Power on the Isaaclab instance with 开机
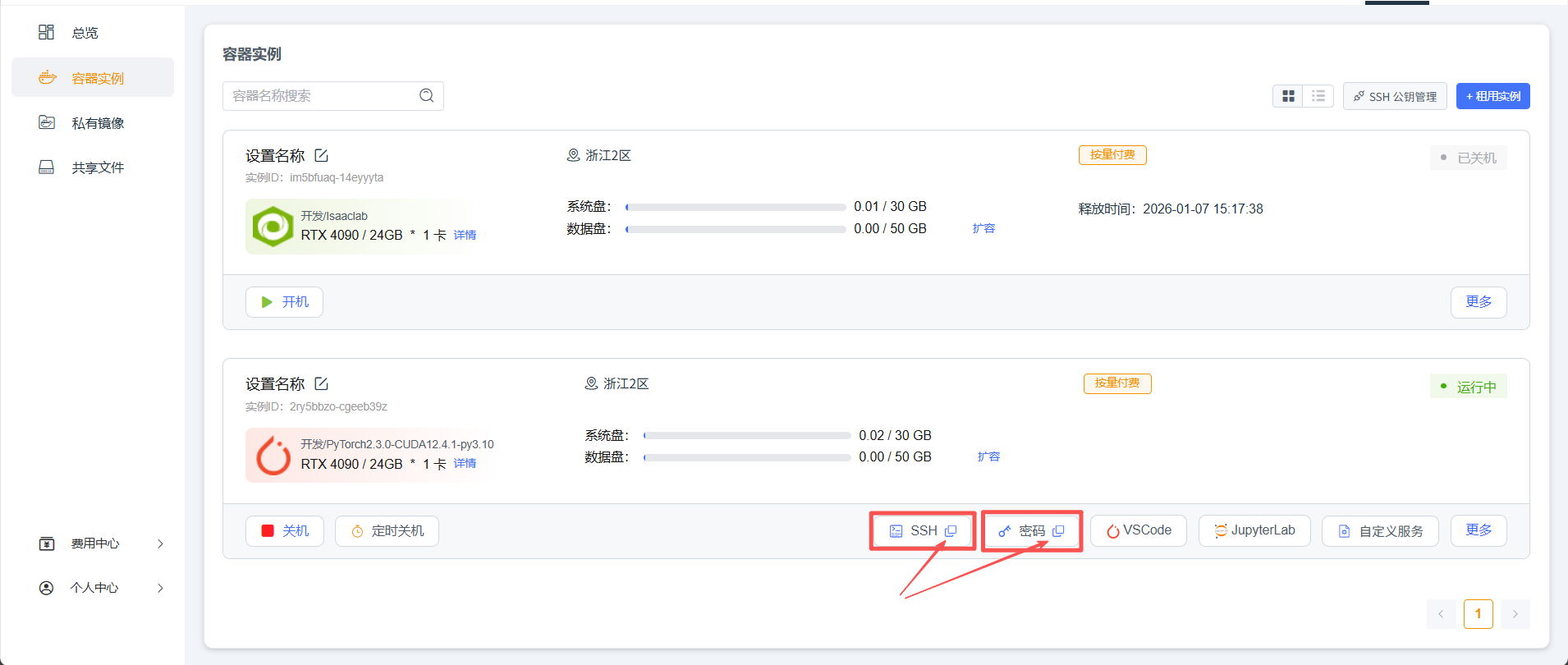 click(284, 302)
